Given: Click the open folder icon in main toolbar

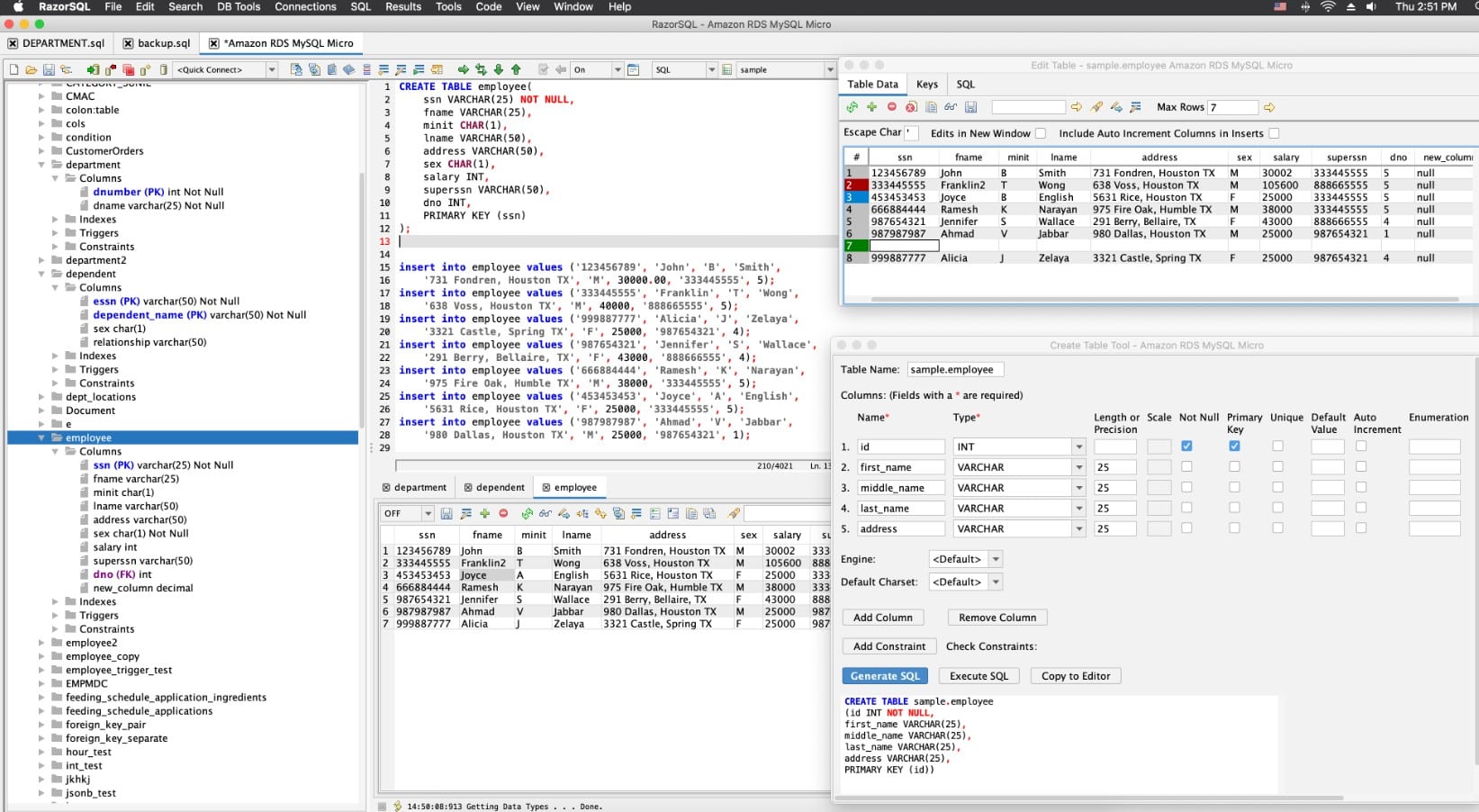Looking at the screenshot, I should [32, 69].
